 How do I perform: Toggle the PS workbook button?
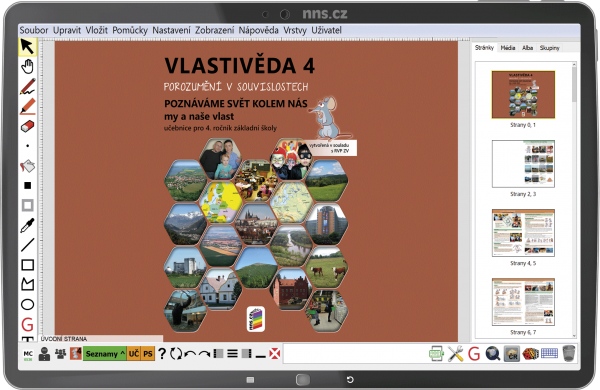click(x=148, y=354)
